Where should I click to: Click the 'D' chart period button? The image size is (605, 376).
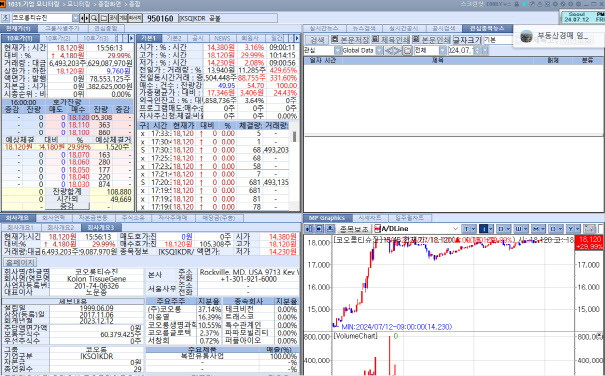pyautogui.click(x=501, y=229)
